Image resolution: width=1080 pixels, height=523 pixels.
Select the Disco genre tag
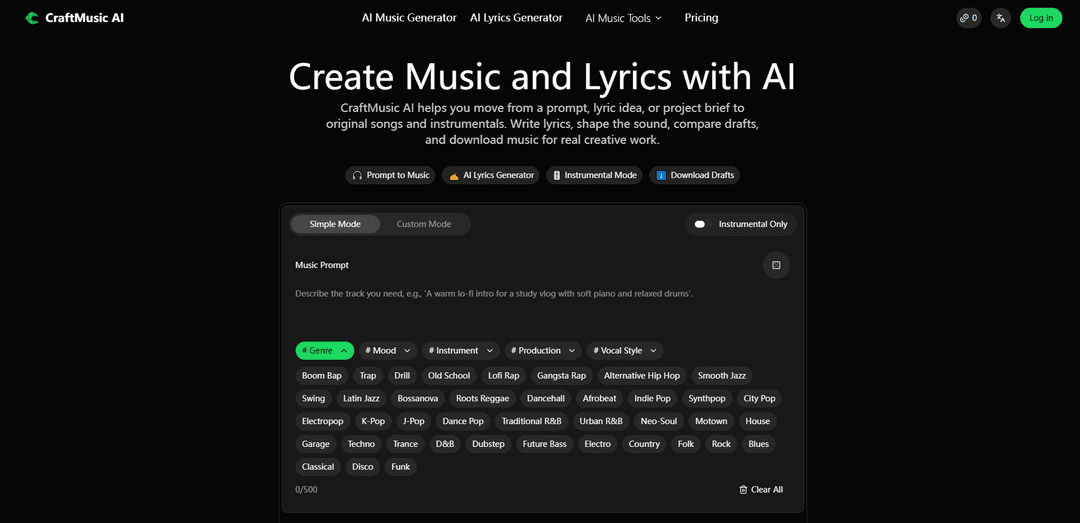click(x=362, y=466)
